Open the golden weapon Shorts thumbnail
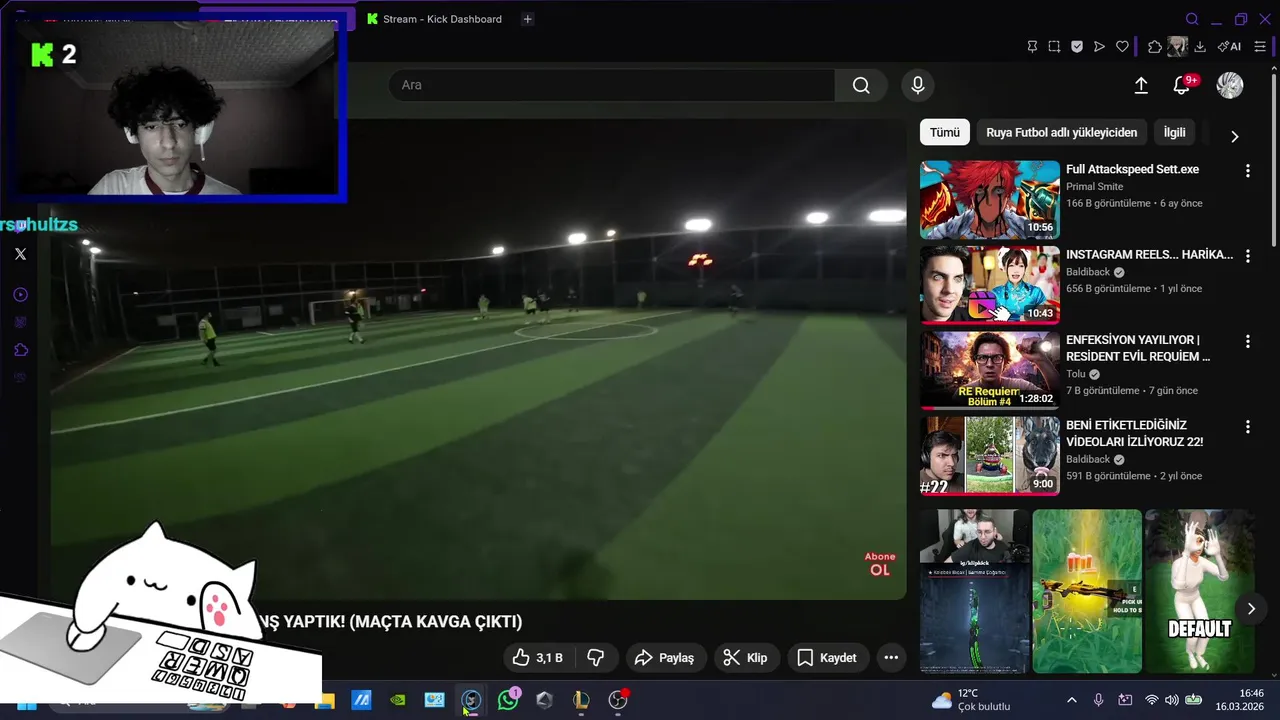 (x=1087, y=591)
